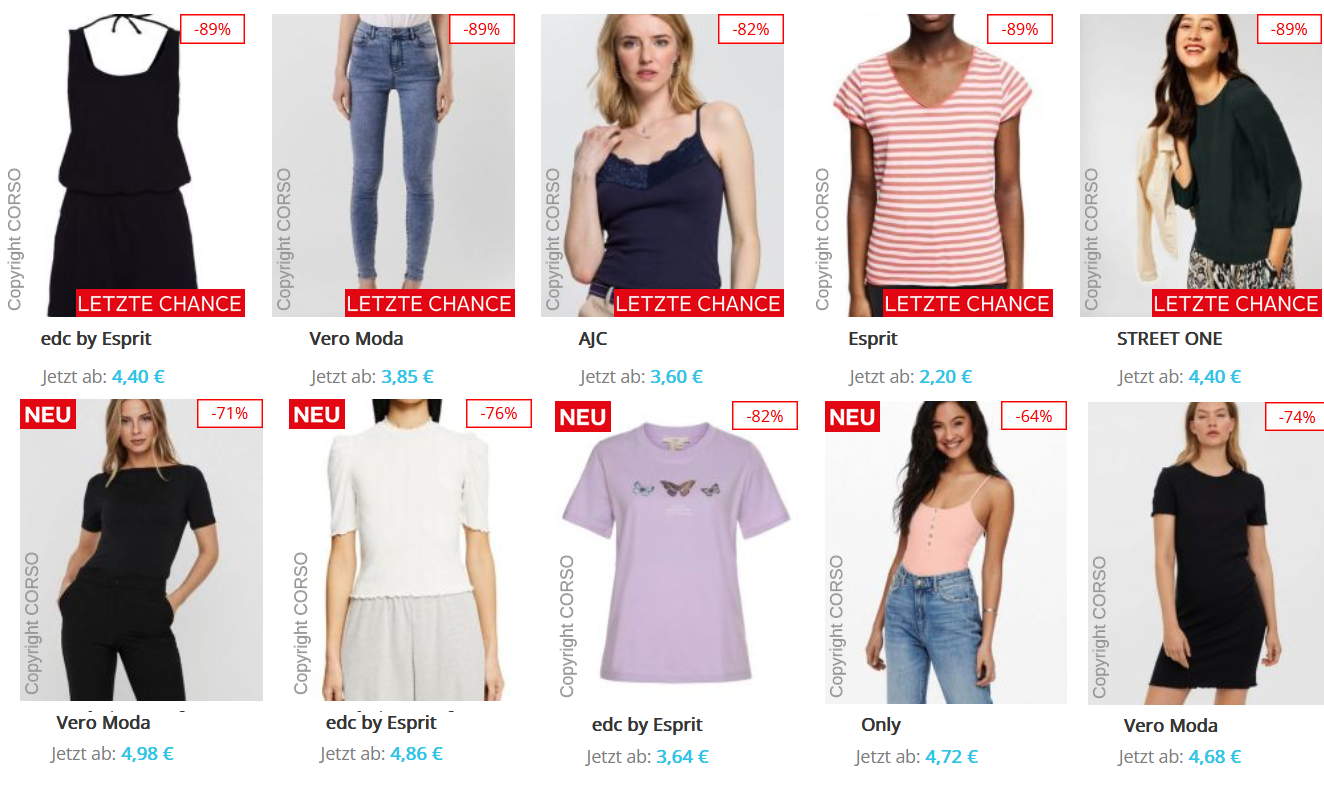Open the AJC navy lace top image
Image resolution: width=1324 pixels, height=790 pixels.
coord(662,165)
